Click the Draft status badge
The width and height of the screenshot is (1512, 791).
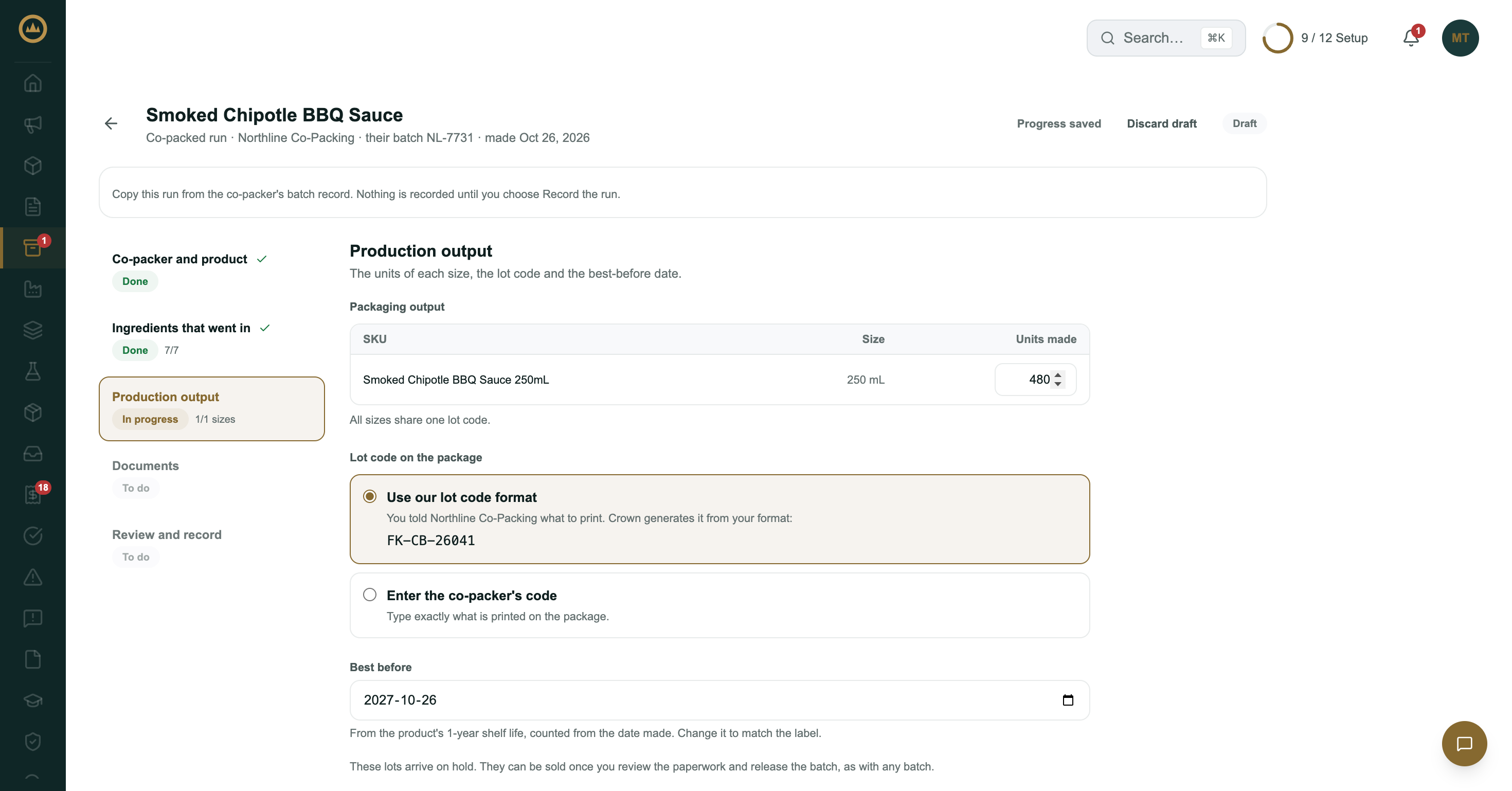pyautogui.click(x=1244, y=124)
